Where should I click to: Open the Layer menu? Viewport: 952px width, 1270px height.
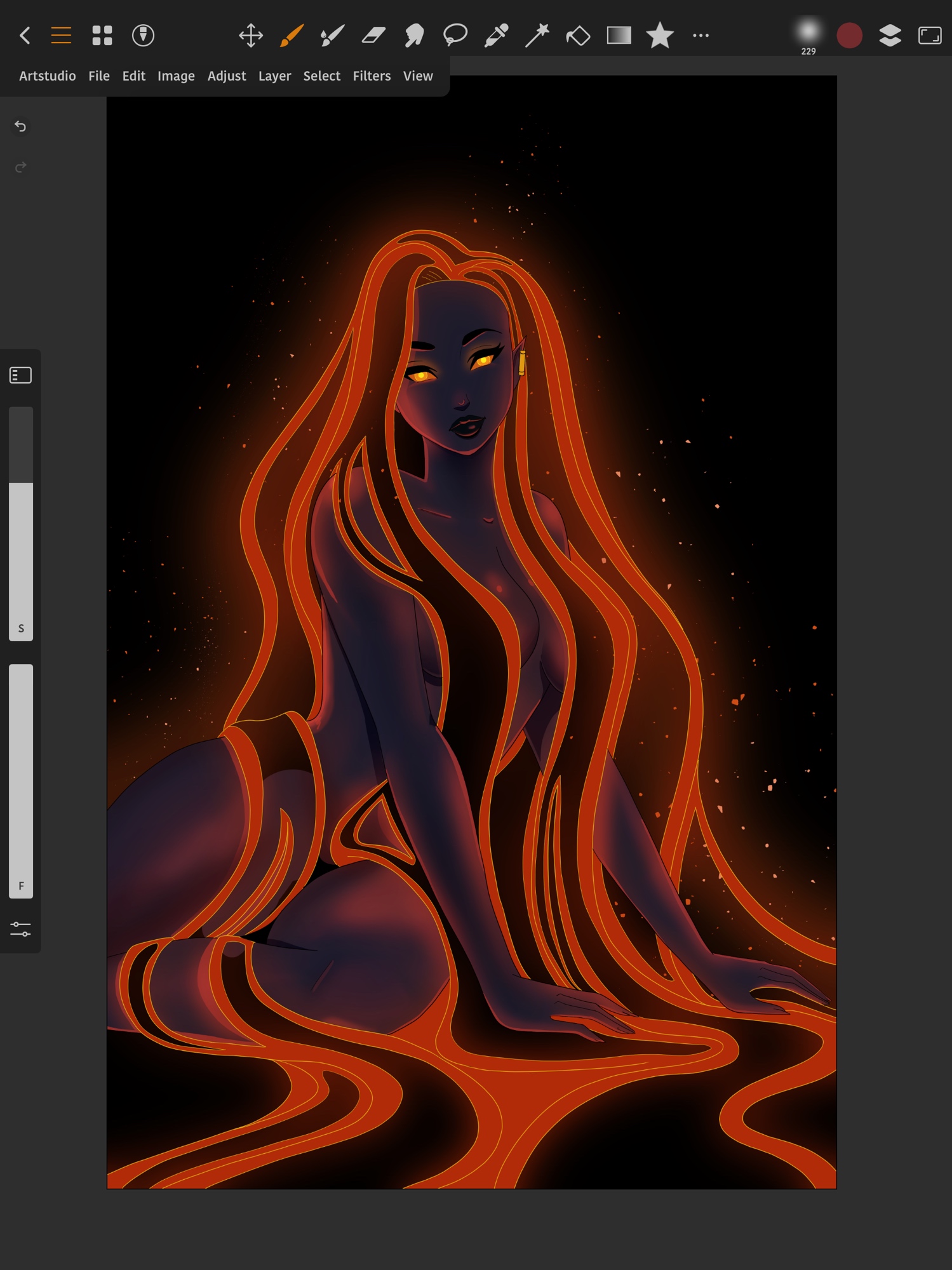click(x=274, y=76)
